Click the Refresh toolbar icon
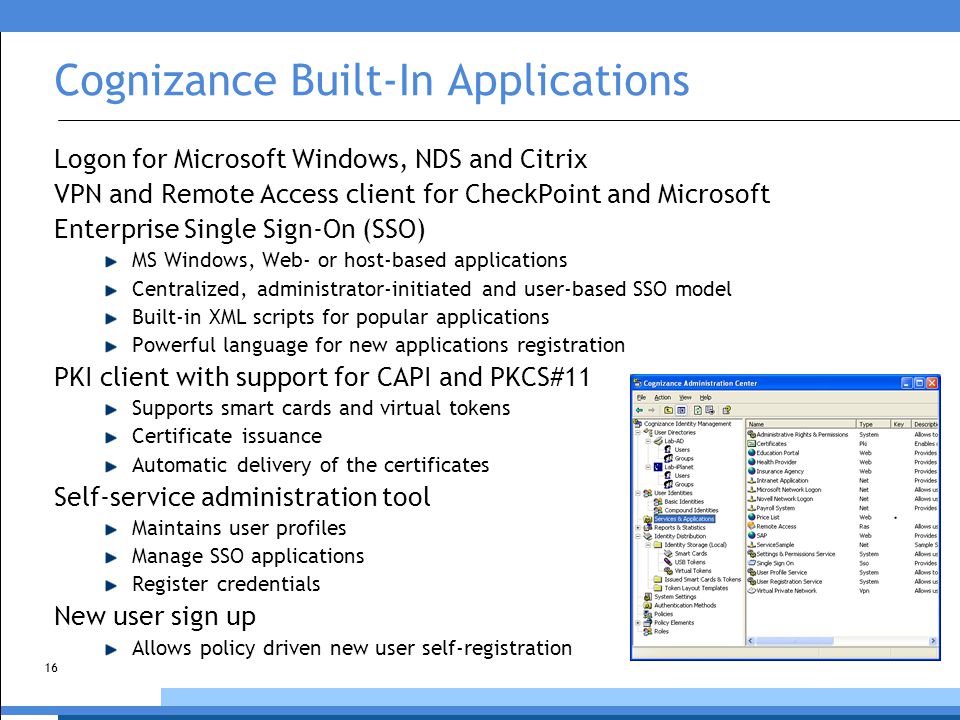 click(698, 410)
